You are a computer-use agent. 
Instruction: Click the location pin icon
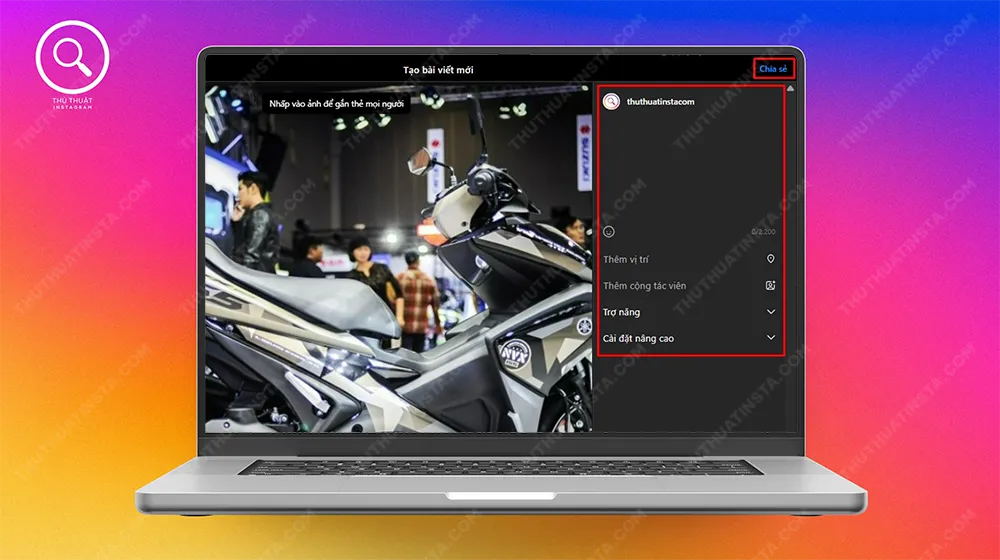[770, 259]
